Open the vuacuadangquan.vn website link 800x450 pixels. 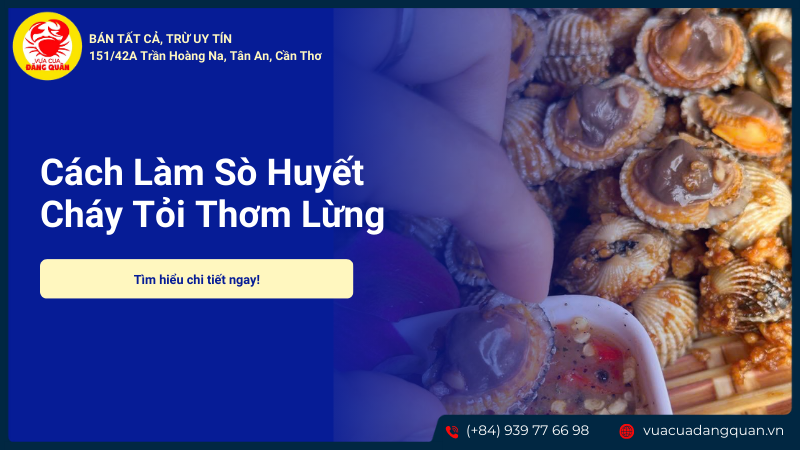point(713,431)
